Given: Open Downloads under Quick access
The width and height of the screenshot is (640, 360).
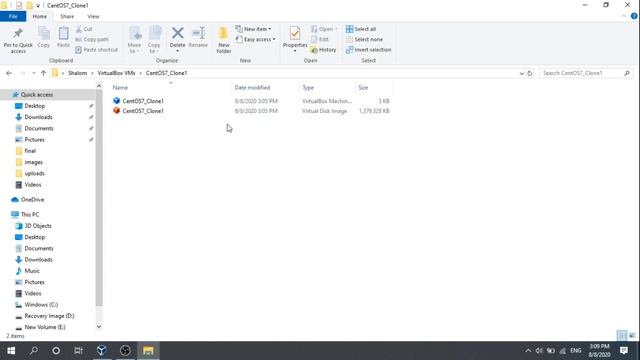Looking at the screenshot, I should tap(38, 117).
